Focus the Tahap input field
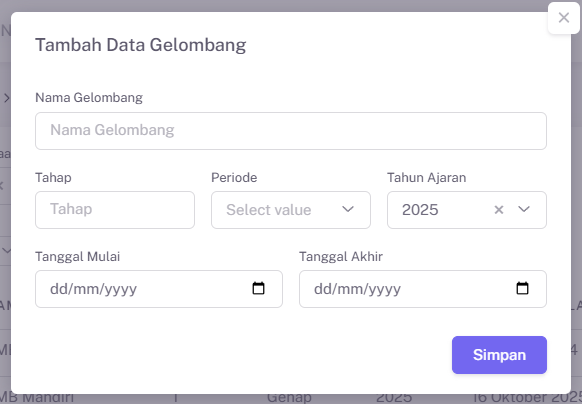Screen dimensions: 582x404 click(x=115, y=210)
